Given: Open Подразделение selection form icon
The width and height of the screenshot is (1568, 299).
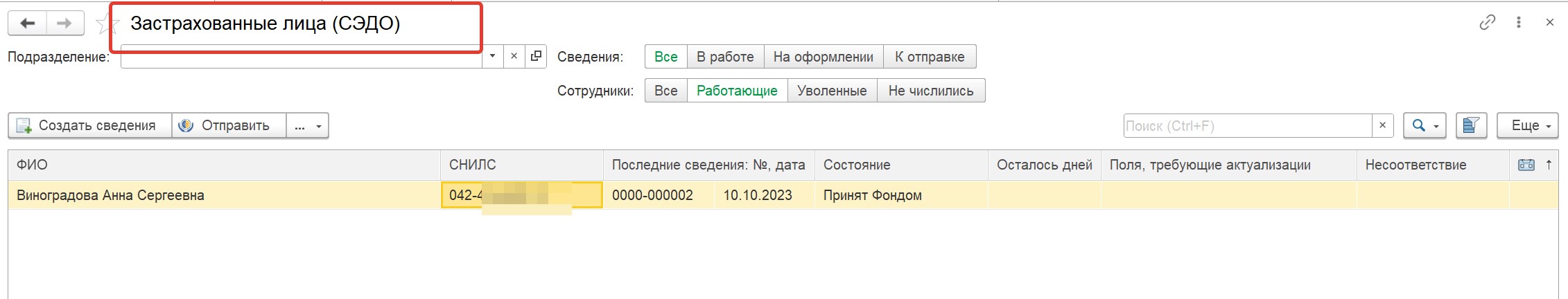Looking at the screenshot, I should point(536,57).
